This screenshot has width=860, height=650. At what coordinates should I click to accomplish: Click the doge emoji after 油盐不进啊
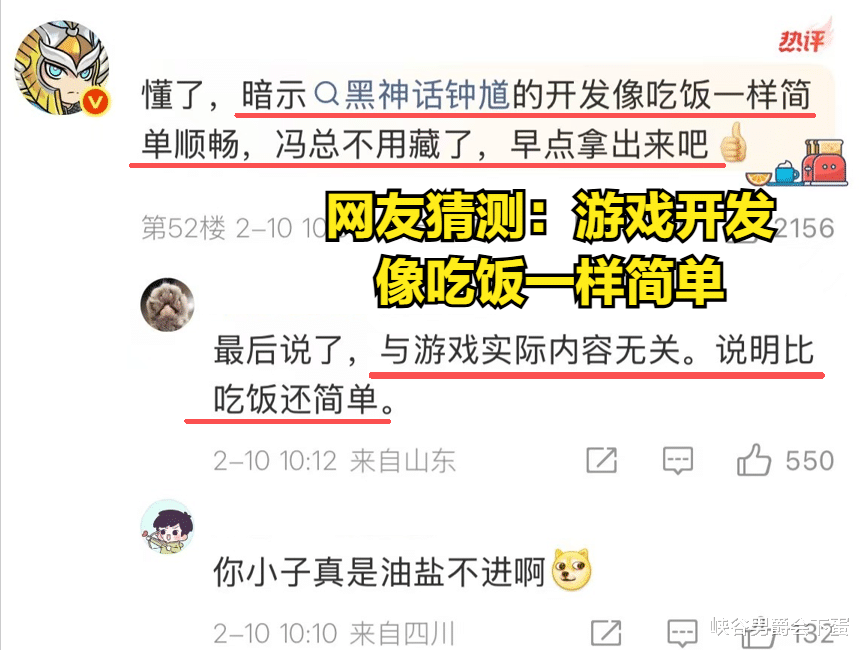[570, 569]
